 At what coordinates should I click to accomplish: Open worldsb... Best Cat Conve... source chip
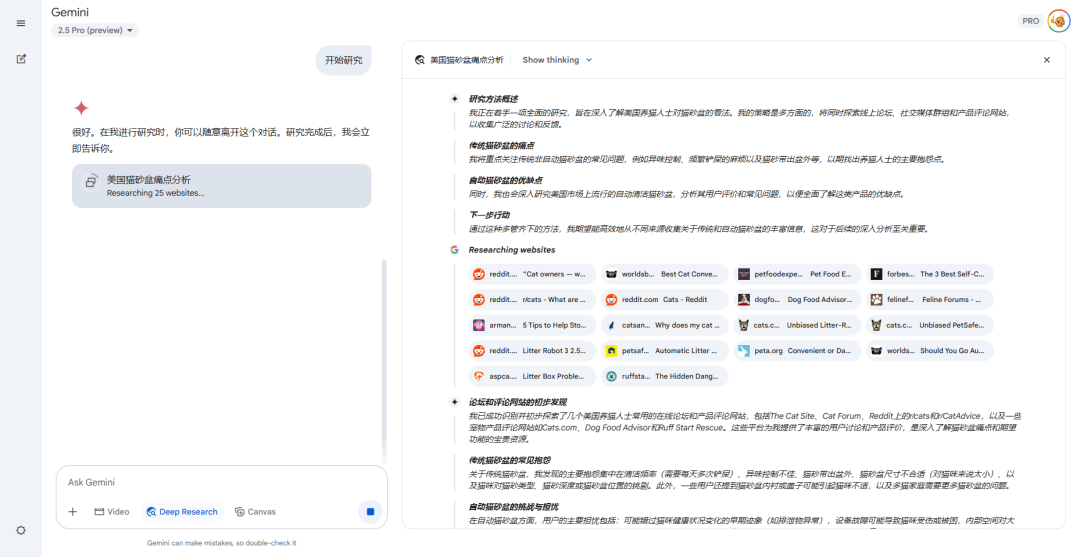coord(665,274)
